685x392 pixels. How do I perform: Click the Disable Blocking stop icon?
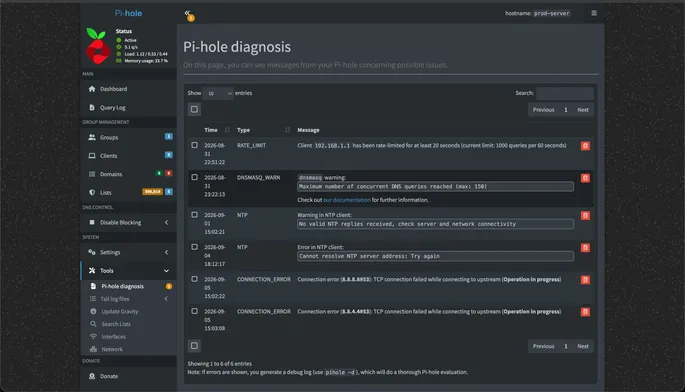92,222
